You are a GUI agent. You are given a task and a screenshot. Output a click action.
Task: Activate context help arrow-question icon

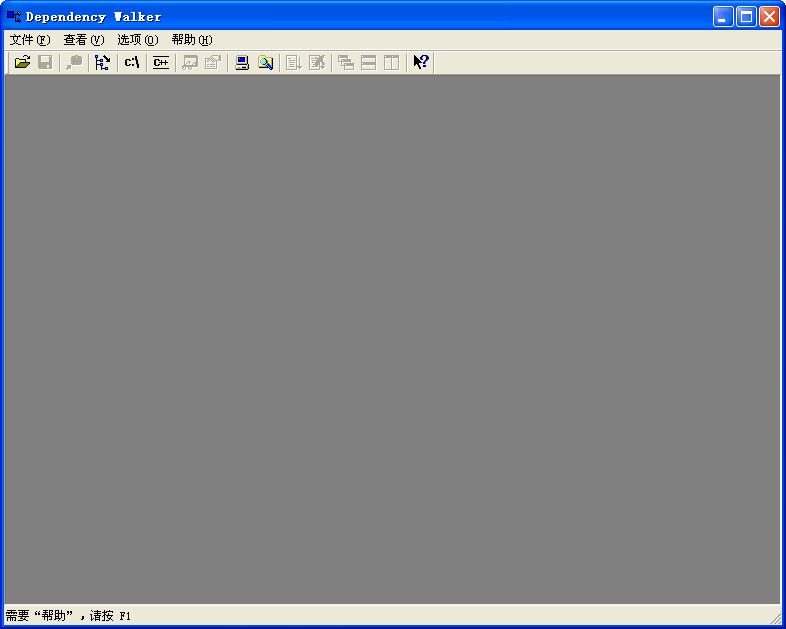pos(421,63)
